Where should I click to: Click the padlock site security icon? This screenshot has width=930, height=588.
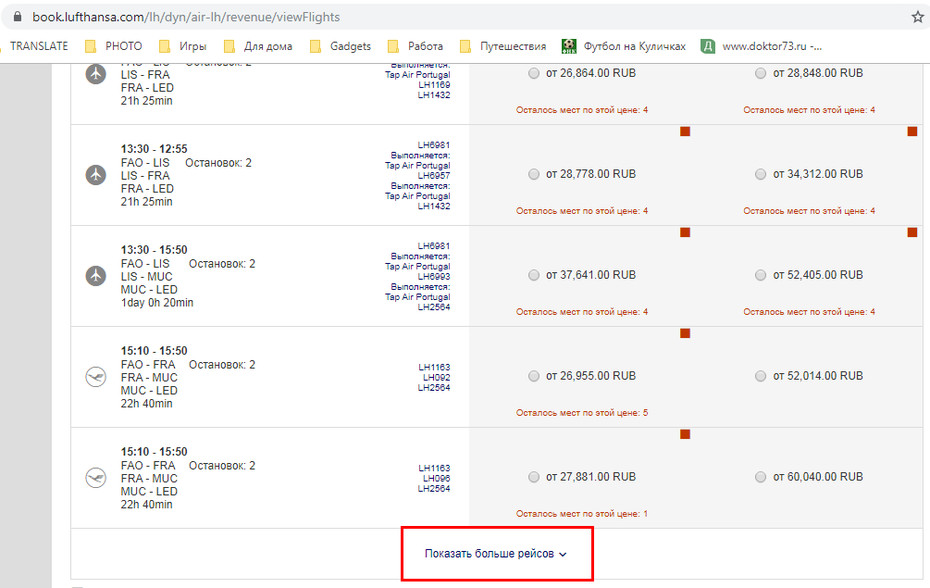click(17, 17)
